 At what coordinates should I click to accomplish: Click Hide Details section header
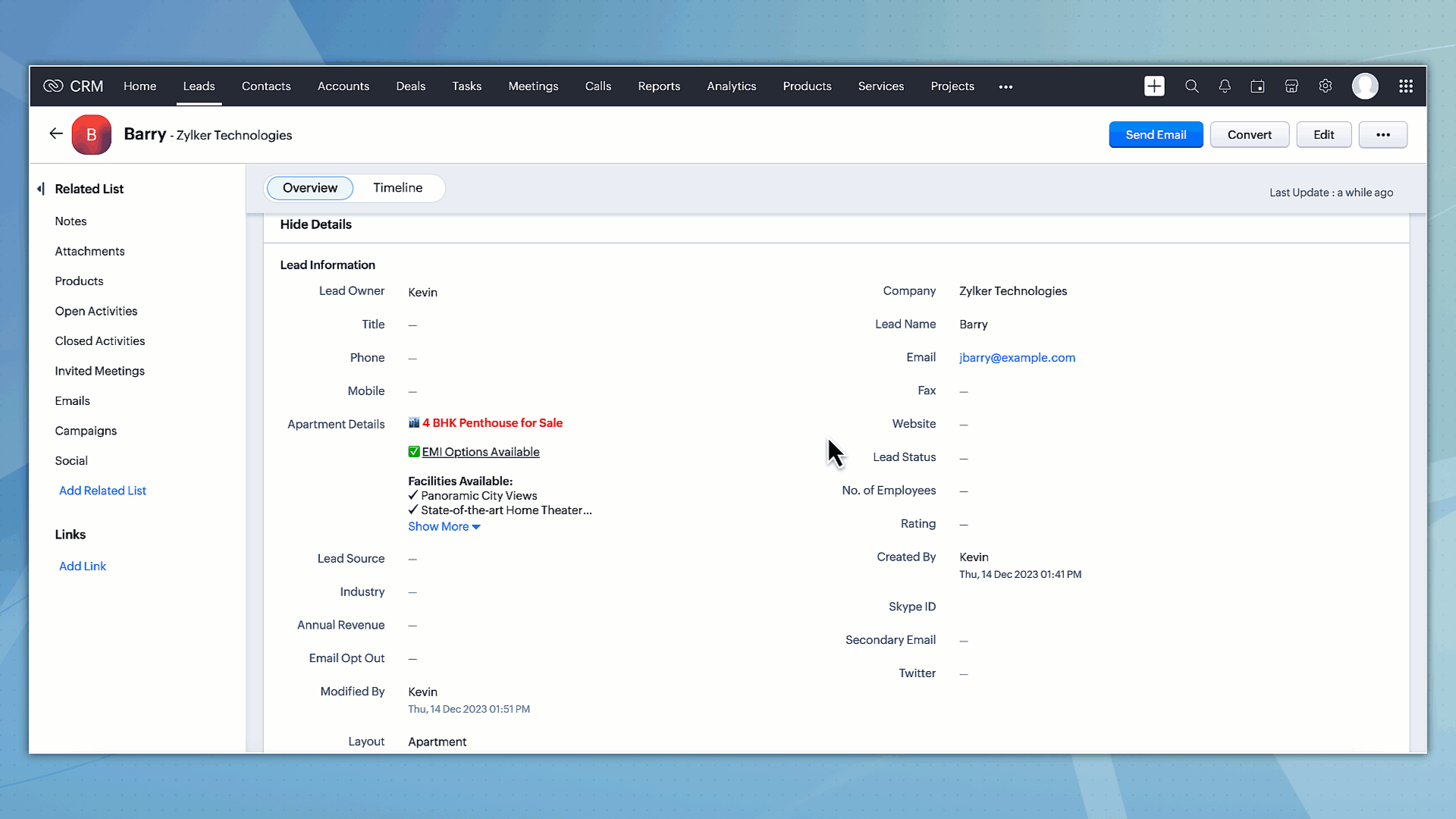click(315, 224)
